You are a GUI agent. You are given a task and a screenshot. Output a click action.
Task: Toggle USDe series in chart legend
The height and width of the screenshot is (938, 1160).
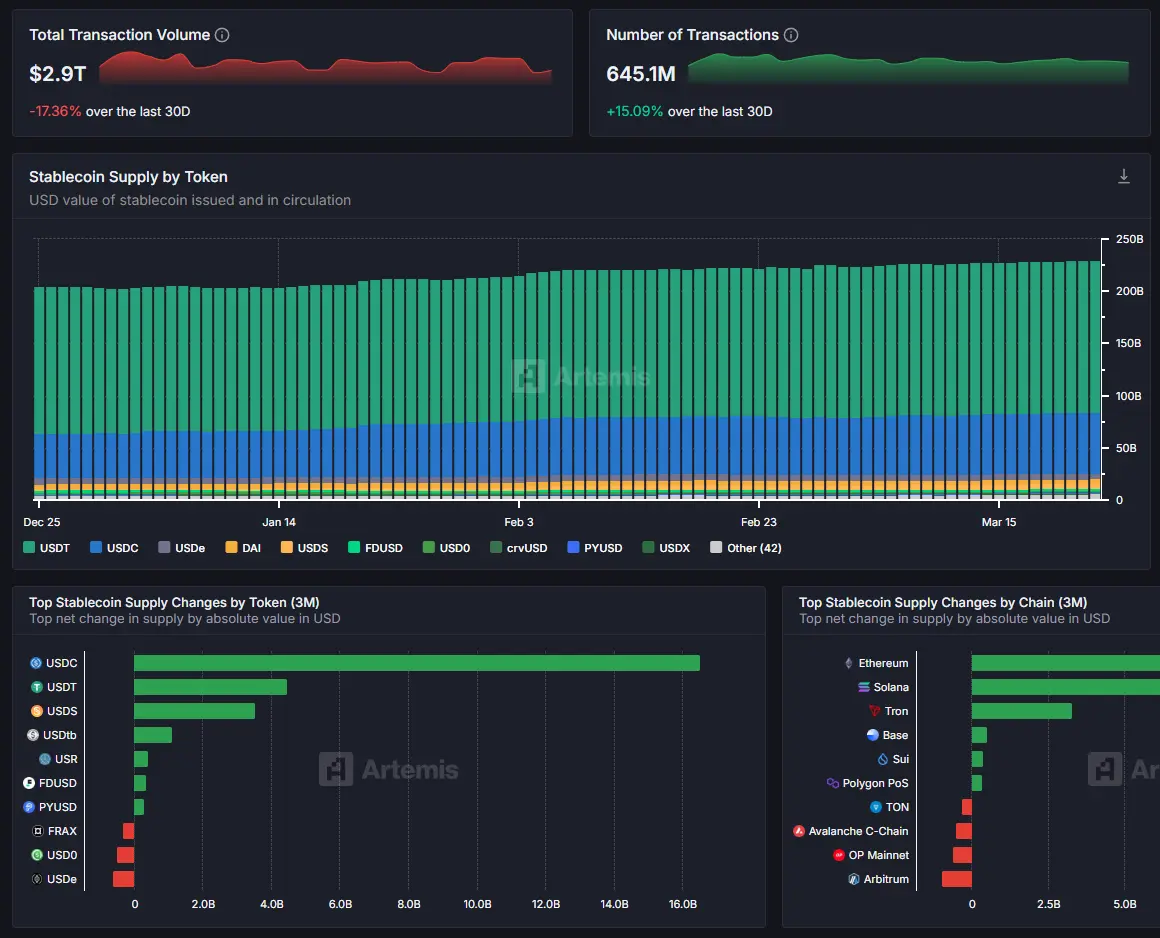tap(181, 547)
